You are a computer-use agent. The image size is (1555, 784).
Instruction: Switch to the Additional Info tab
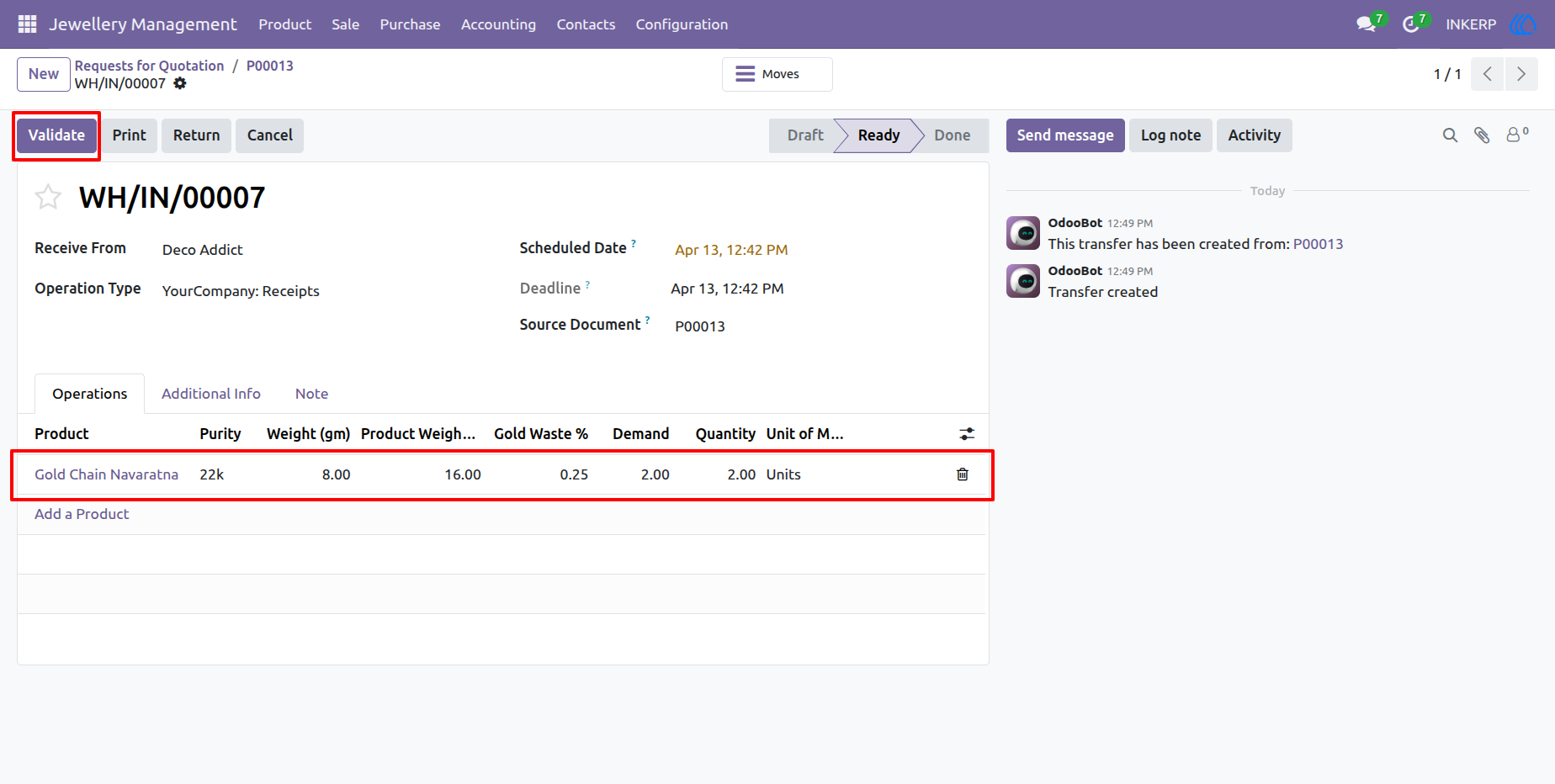pyautogui.click(x=211, y=394)
